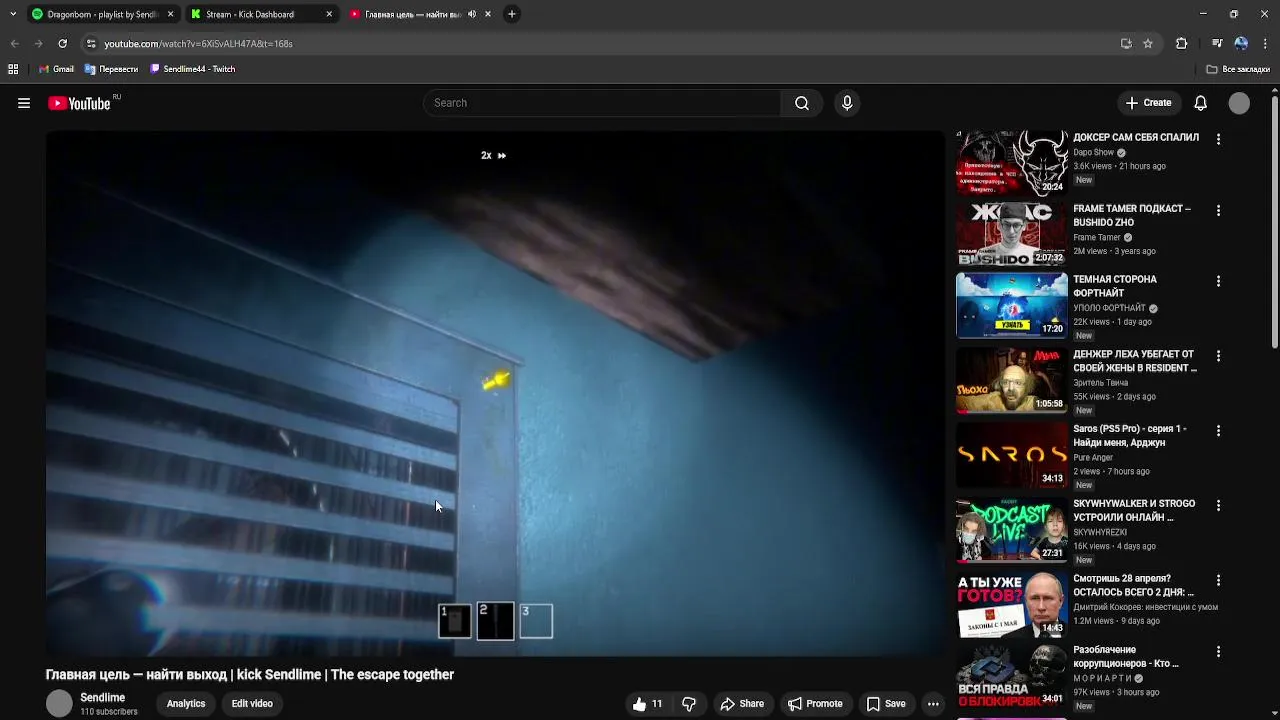Screen dimensions: 1280x720
Task: Click the search magnifier button
Action: tap(802, 103)
